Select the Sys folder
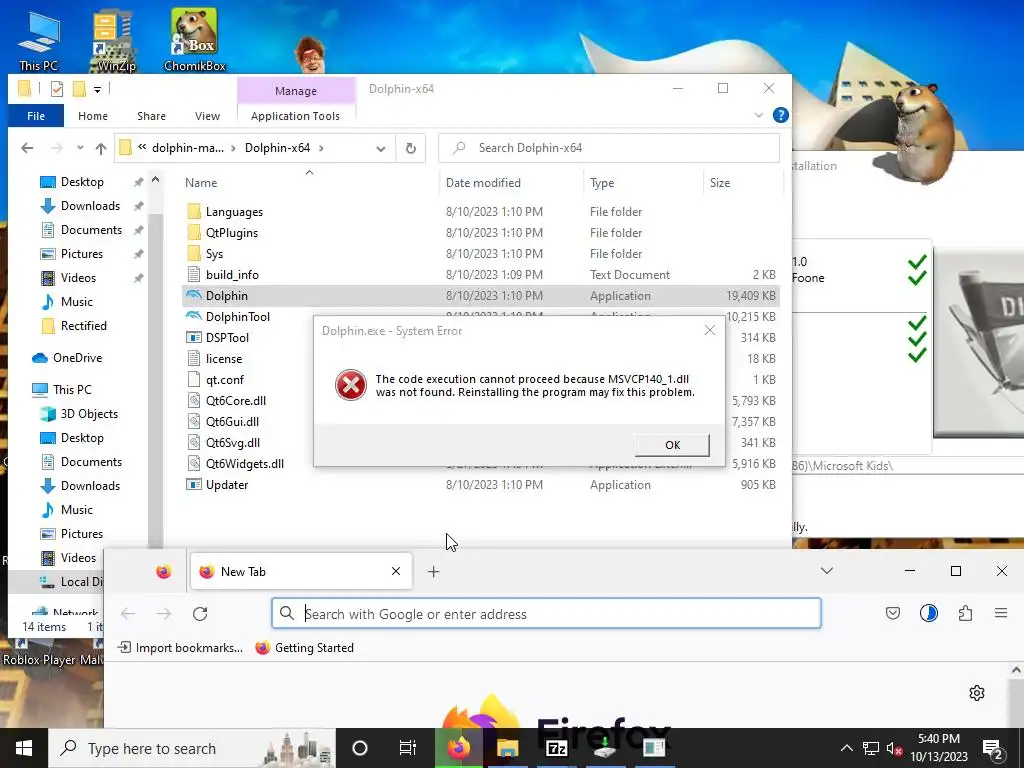This screenshot has height=768, width=1024. click(x=214, y=253)
